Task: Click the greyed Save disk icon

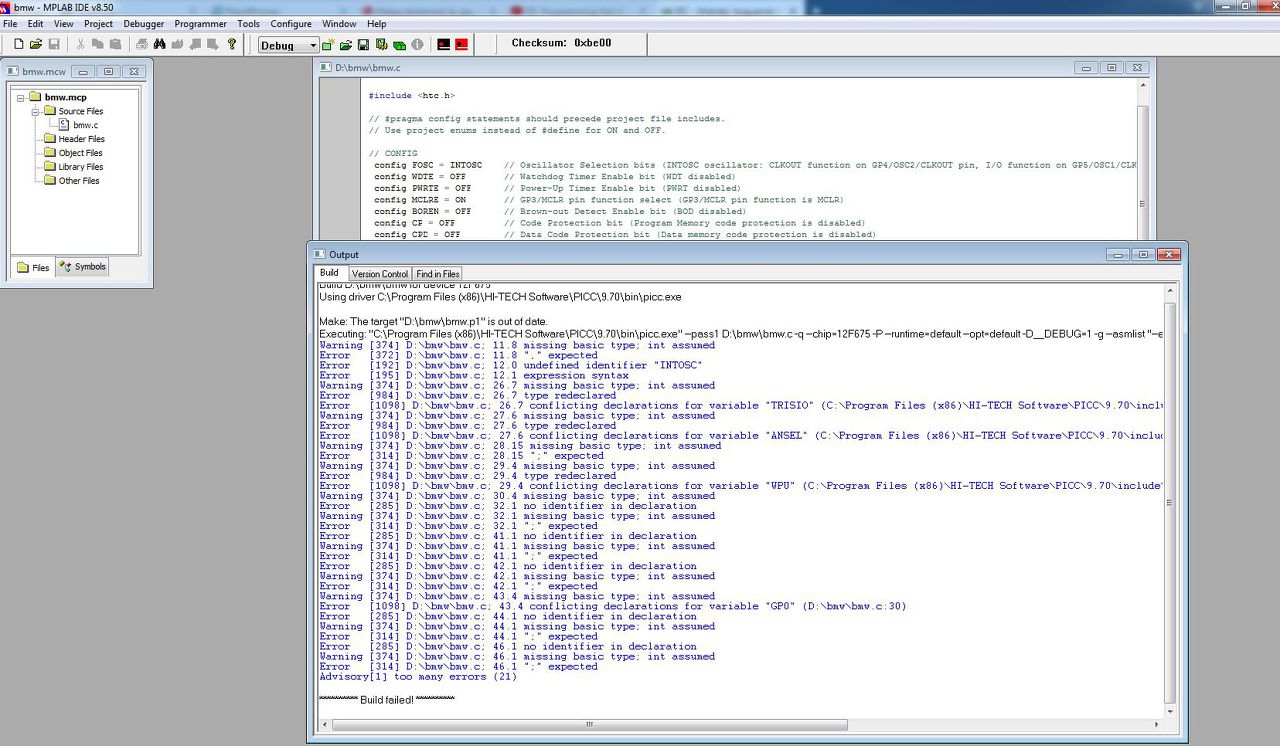Action: [54, 44]
